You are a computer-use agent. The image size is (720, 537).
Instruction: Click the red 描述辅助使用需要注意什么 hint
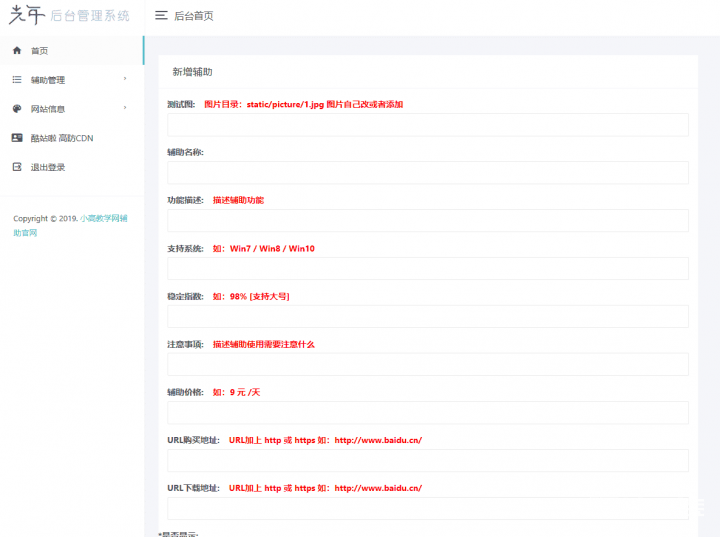pos(264,345)
